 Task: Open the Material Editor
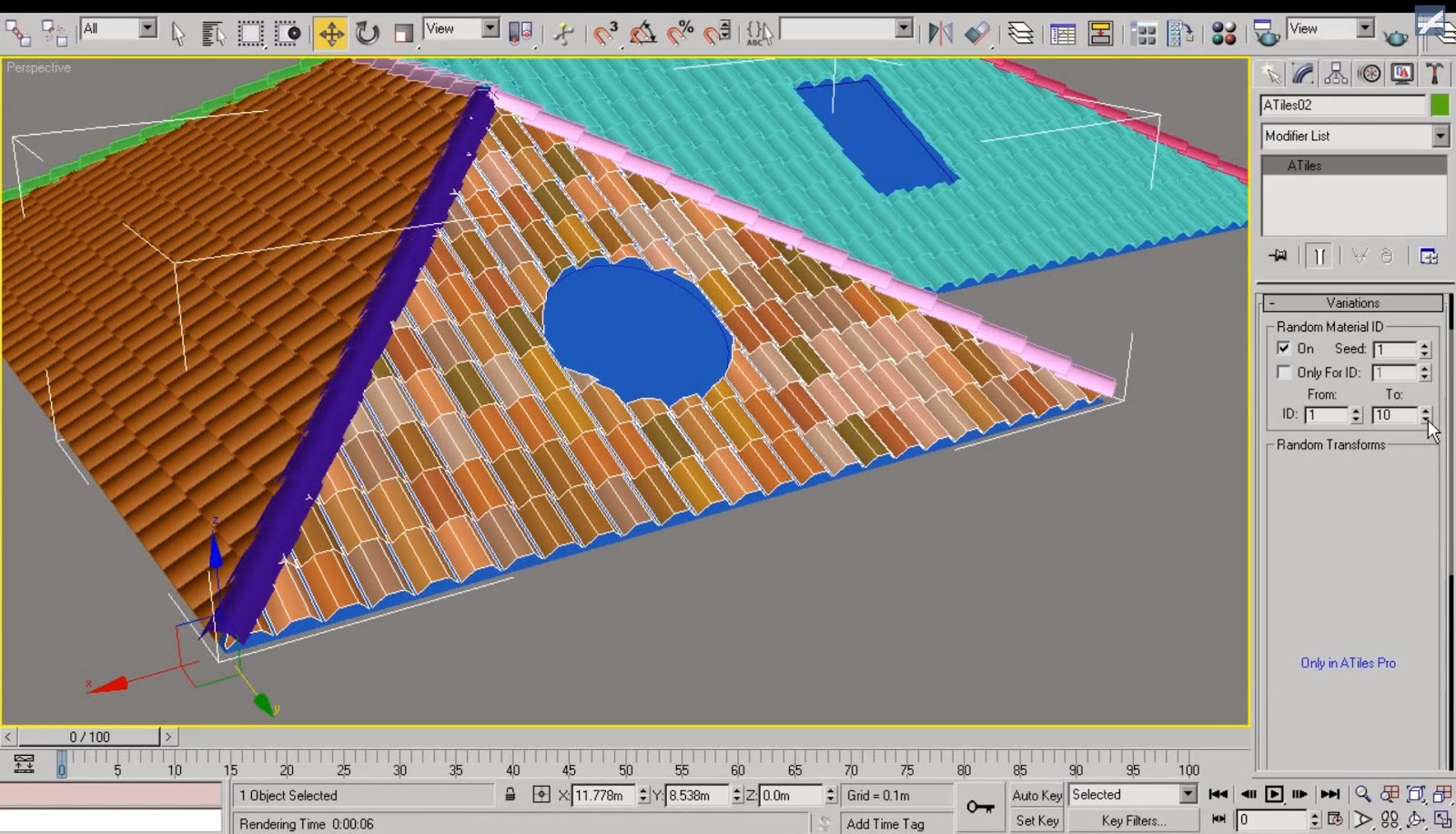click(1224, 33)
